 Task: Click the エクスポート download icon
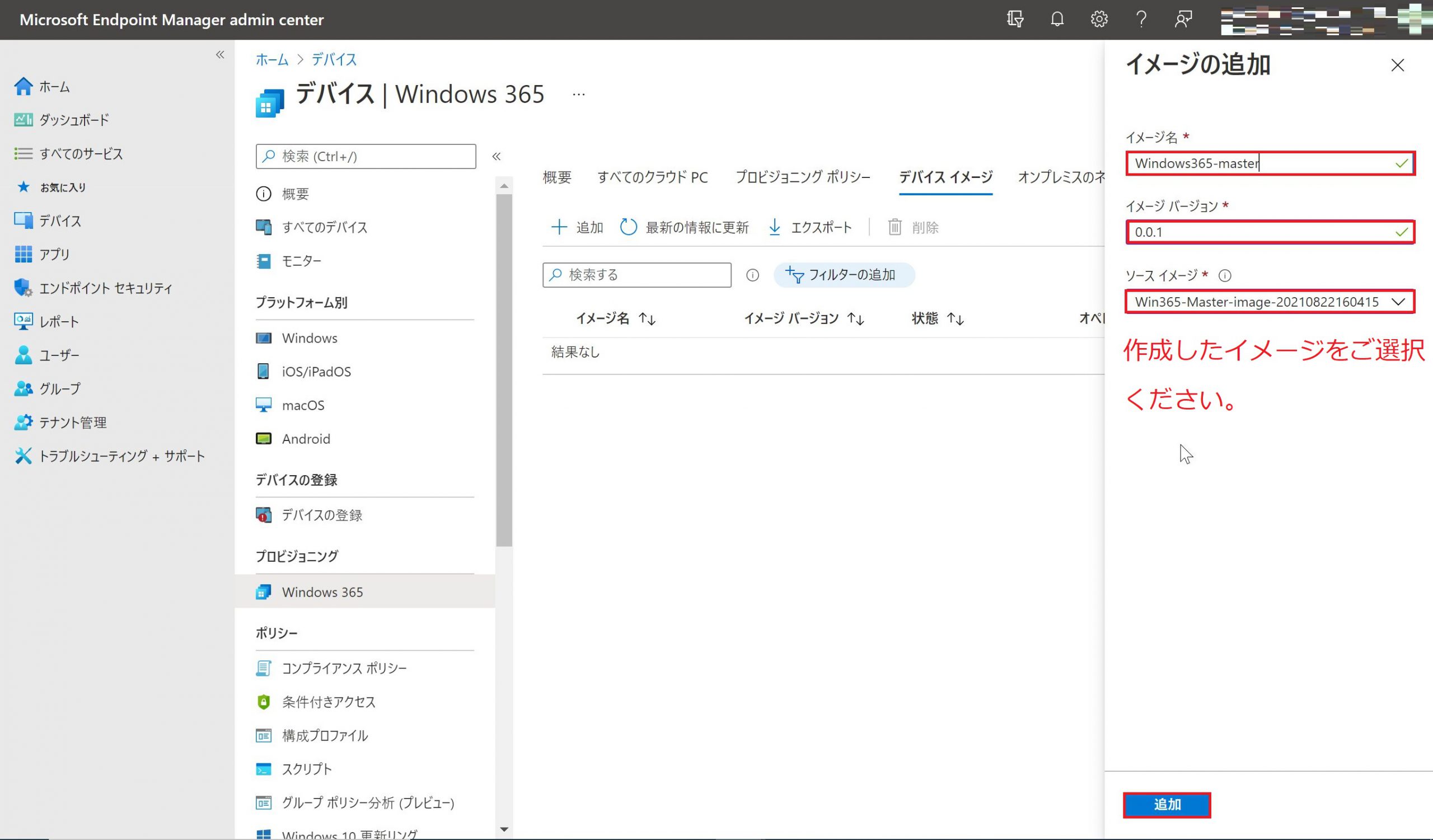[775, 227]
